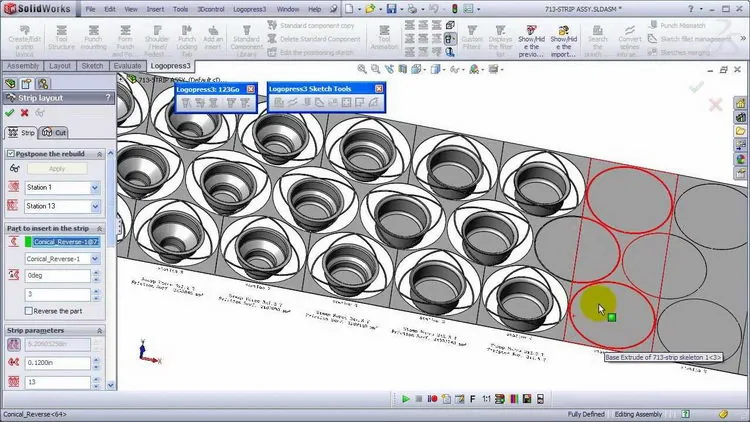Open the FeatureManager design tree panel icon
750x422 pixels.
tap(11, 83)
